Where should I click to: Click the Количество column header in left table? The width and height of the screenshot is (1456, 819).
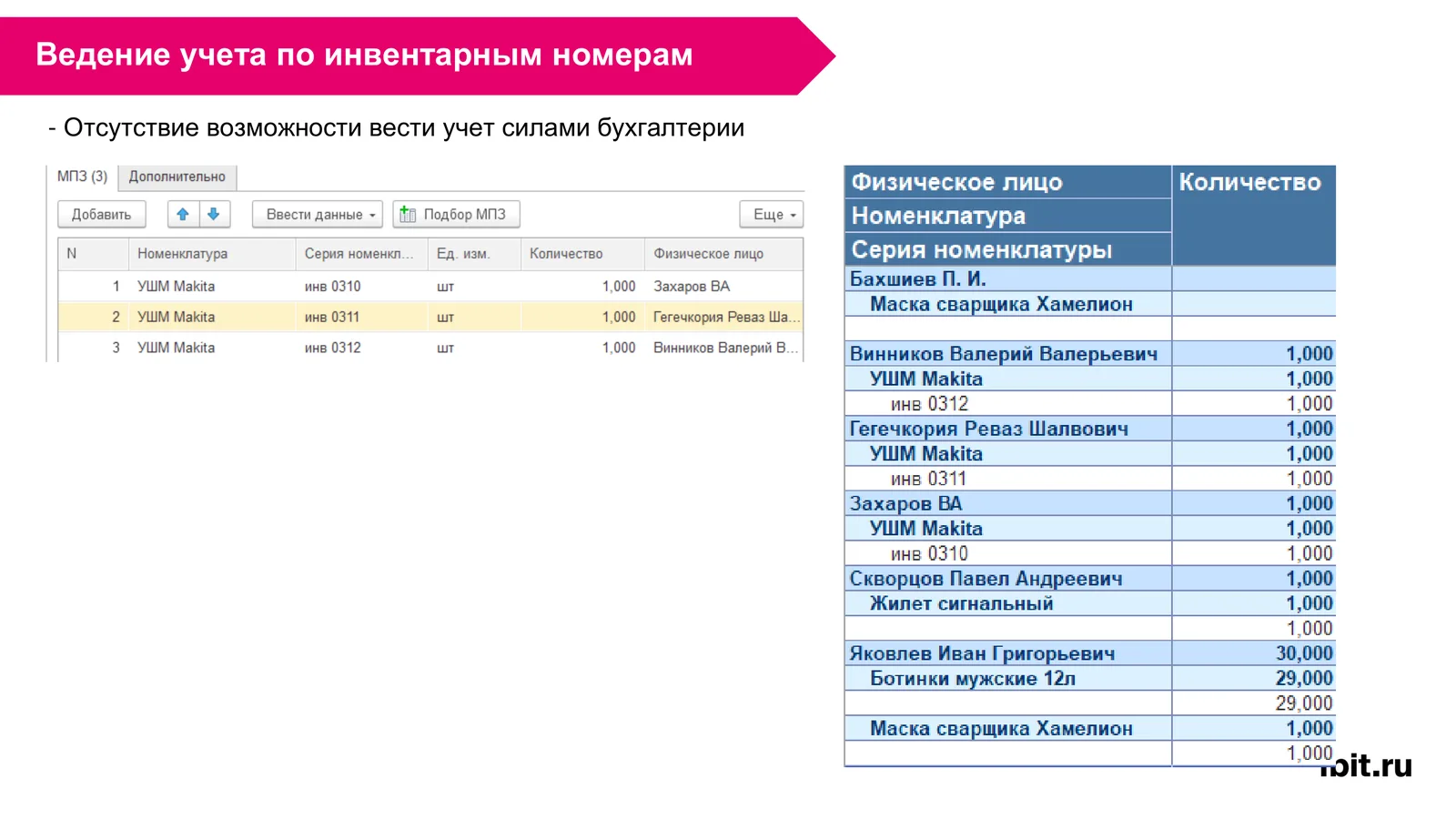point(582,254)
